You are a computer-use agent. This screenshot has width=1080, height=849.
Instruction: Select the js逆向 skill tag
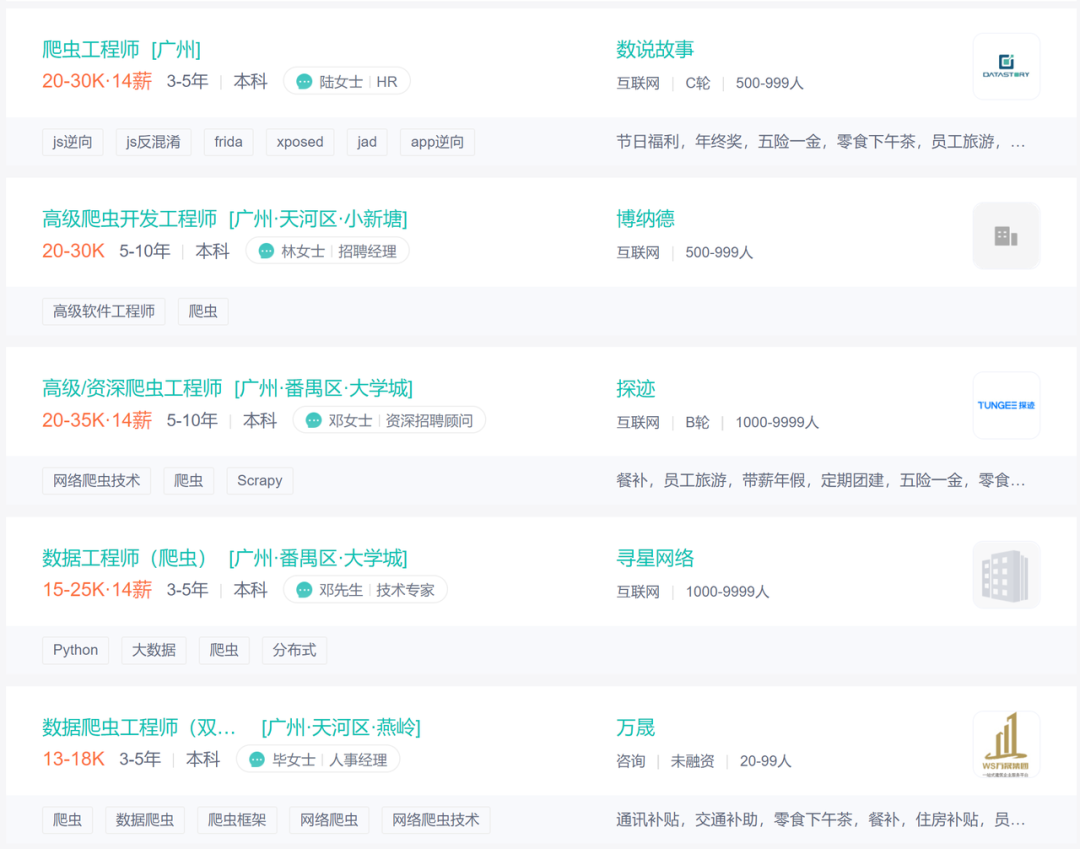72,142
